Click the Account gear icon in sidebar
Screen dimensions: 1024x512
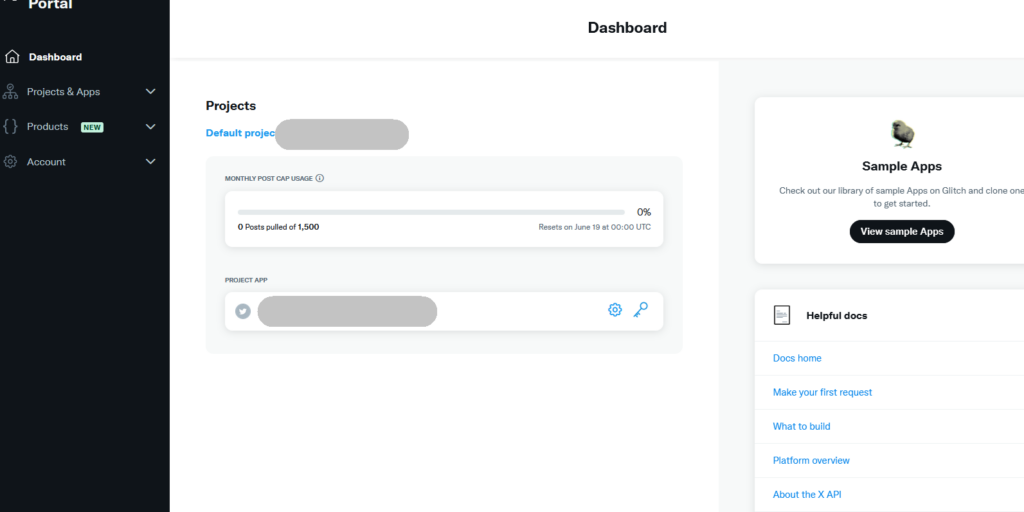[x=10, y=161]
